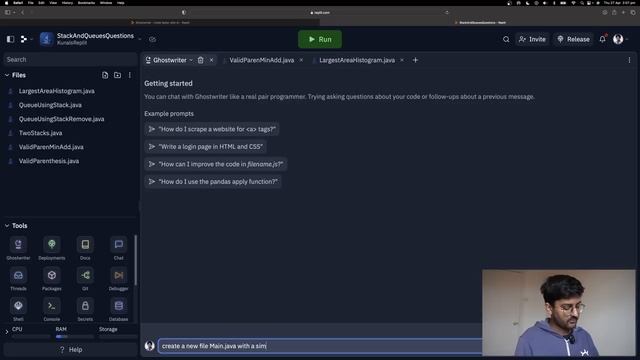Use the improve code in filename.js prompt
640x360 pixels.
click(x=216, y=164)
